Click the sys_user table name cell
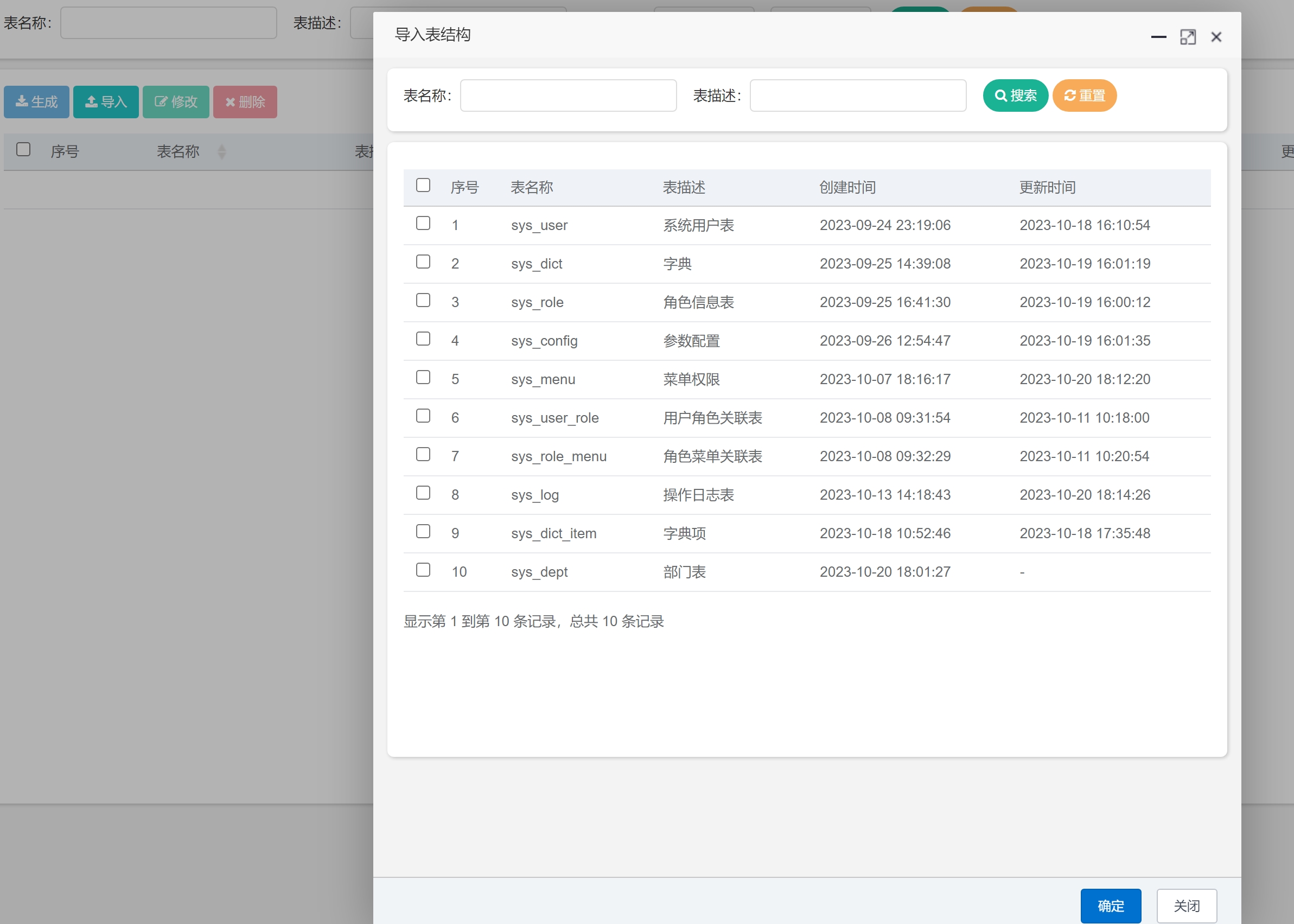The width and height of the screenshot is (1294, 924). click(x=539, y=225)
